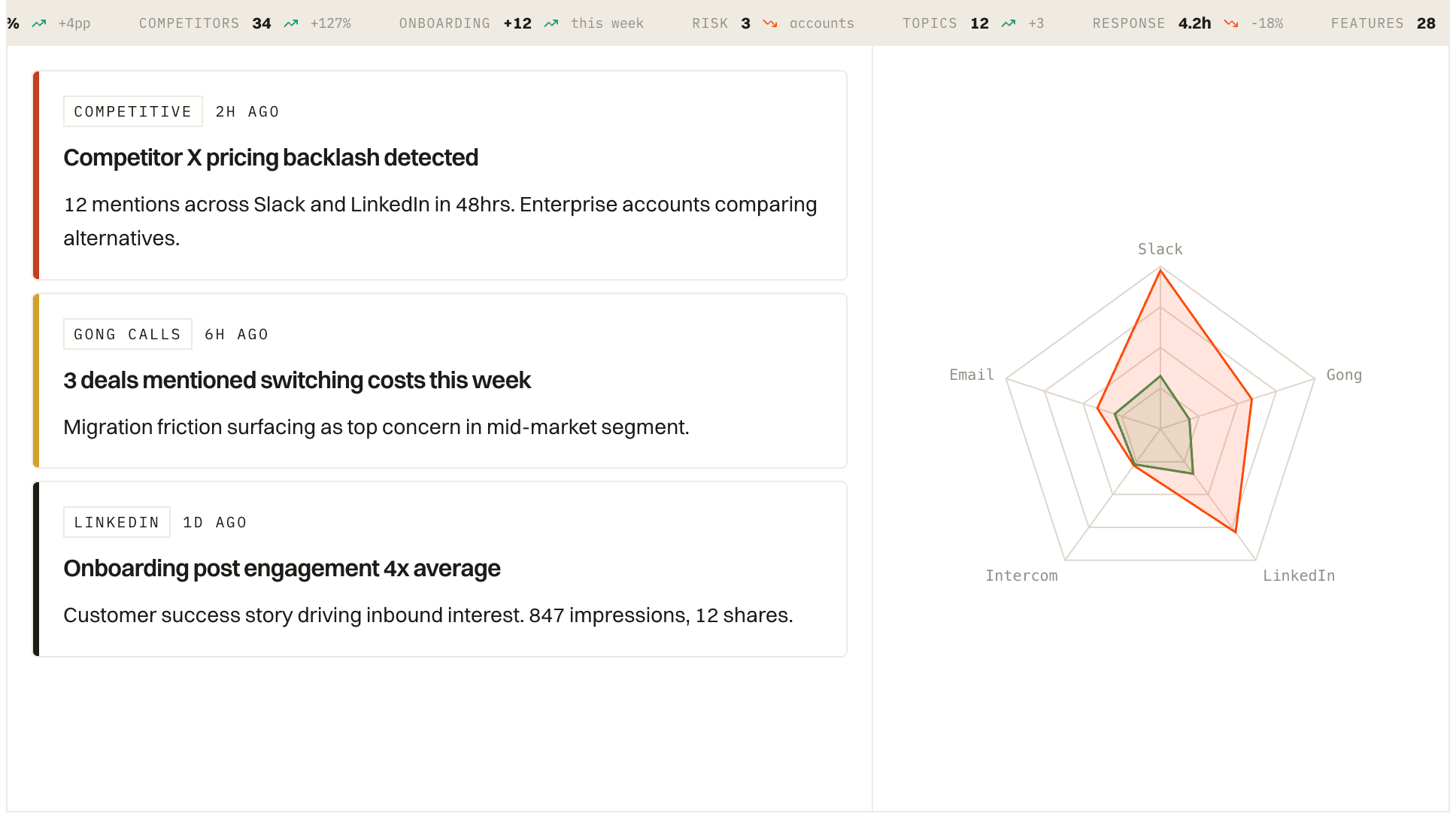Toggle the Gong axis label visibility
The image size is (1456, 820).
pos(1344,374)
